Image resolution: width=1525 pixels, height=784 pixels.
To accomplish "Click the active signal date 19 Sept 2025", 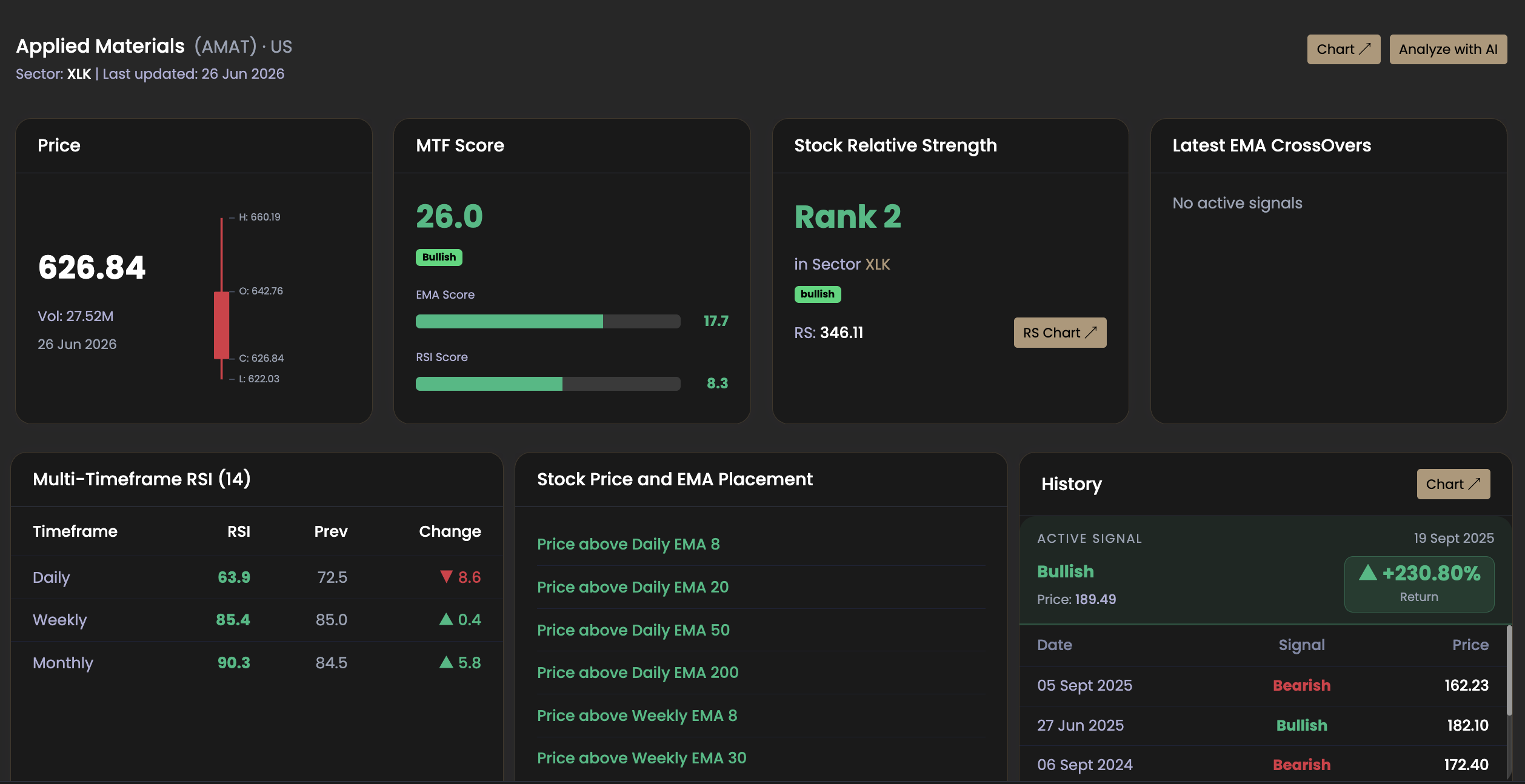I will click(1453, 538).
